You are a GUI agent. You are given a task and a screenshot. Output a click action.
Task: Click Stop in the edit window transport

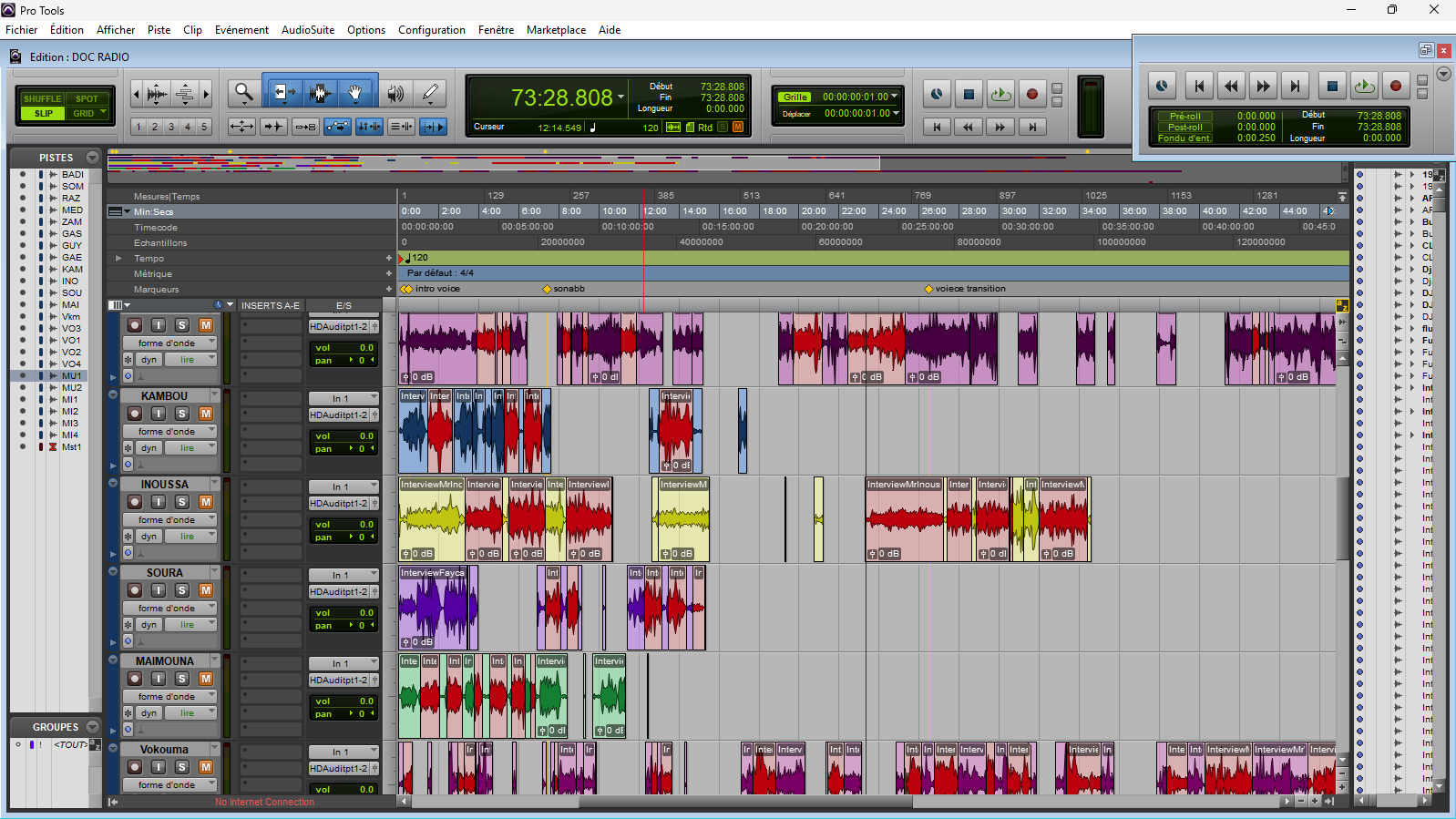pyautogui.click(x=969, y=94)
